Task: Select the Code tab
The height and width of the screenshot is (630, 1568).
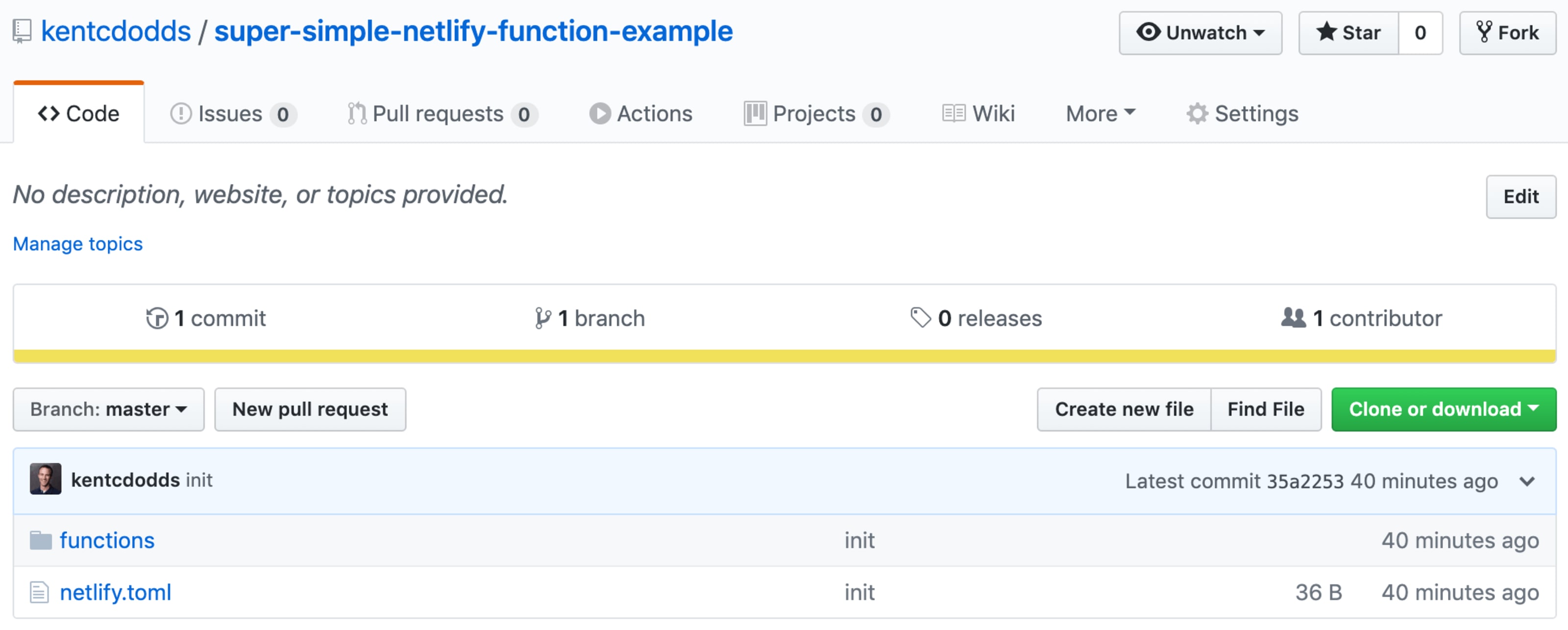Action: tap(78, 113)
